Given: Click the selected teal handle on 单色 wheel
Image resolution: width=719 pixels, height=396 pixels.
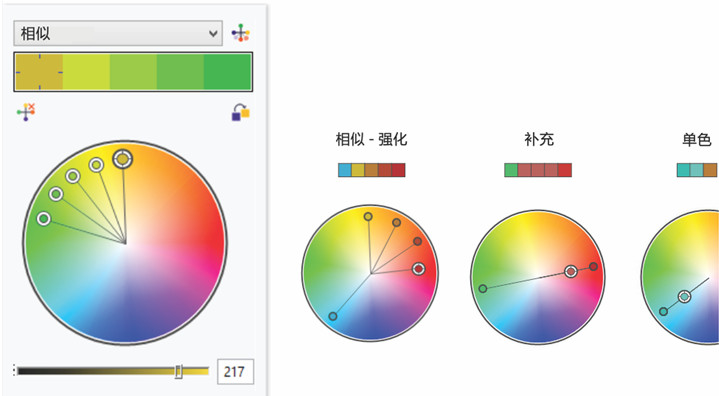Looking at the screenshot, I should click(684, 297).
